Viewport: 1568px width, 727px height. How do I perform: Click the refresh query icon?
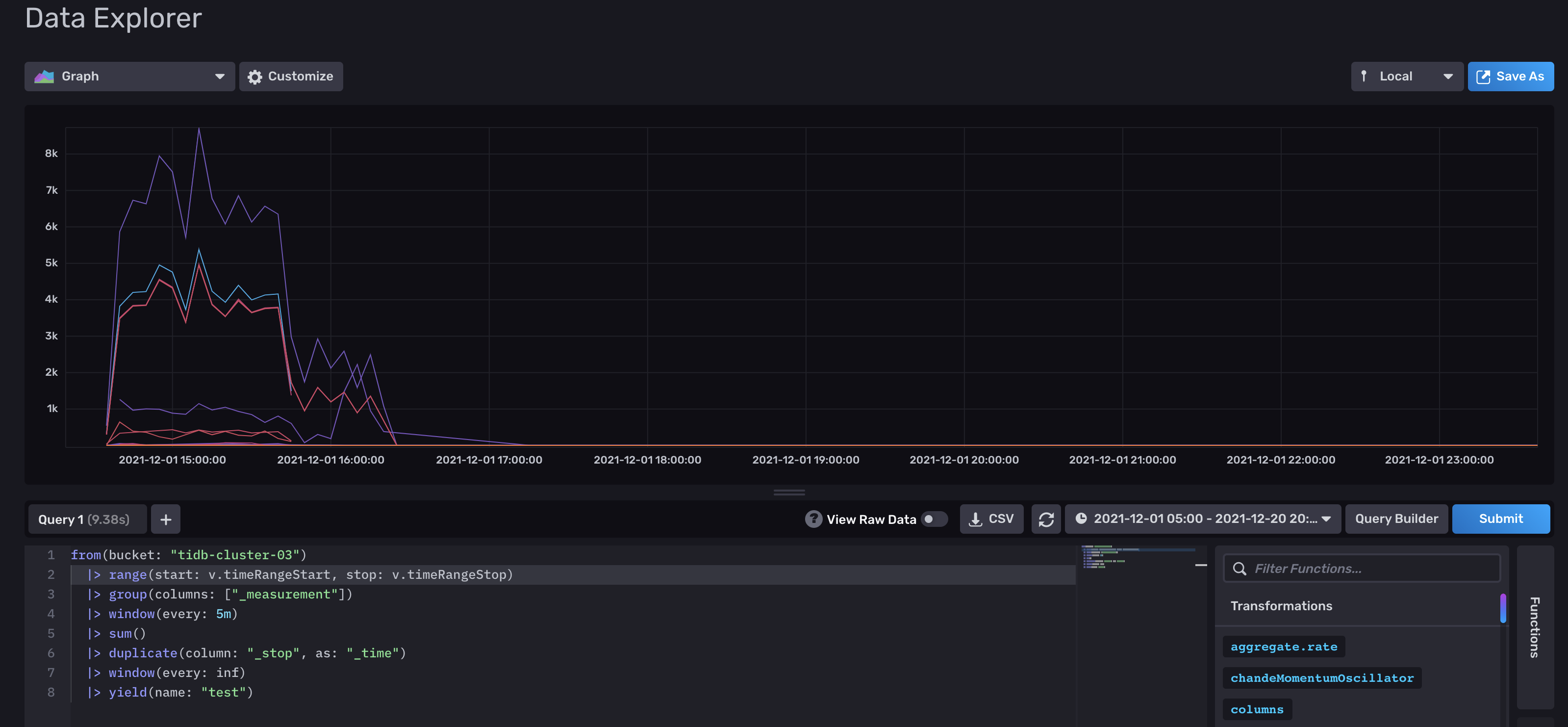point(1046,519)
